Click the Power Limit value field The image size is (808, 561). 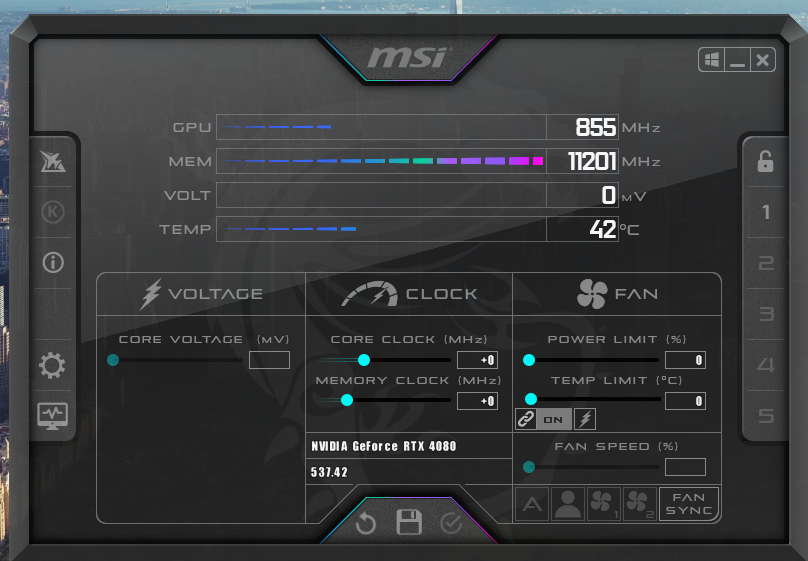(x=685, y=360)
